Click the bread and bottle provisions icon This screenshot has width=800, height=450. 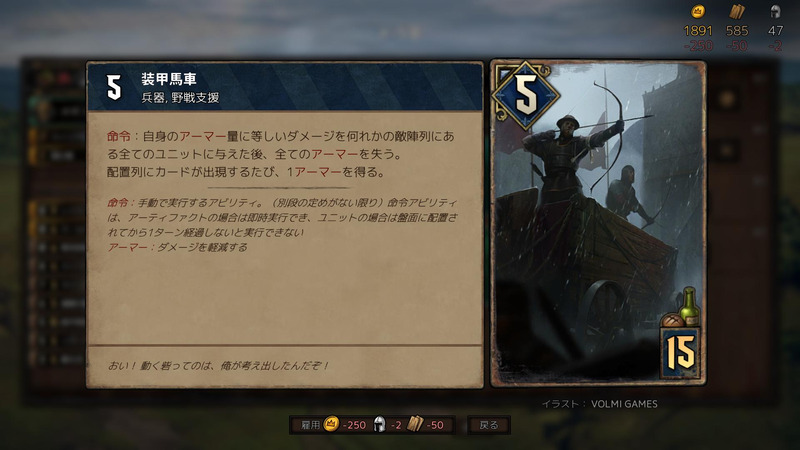[x=682, y=308]
